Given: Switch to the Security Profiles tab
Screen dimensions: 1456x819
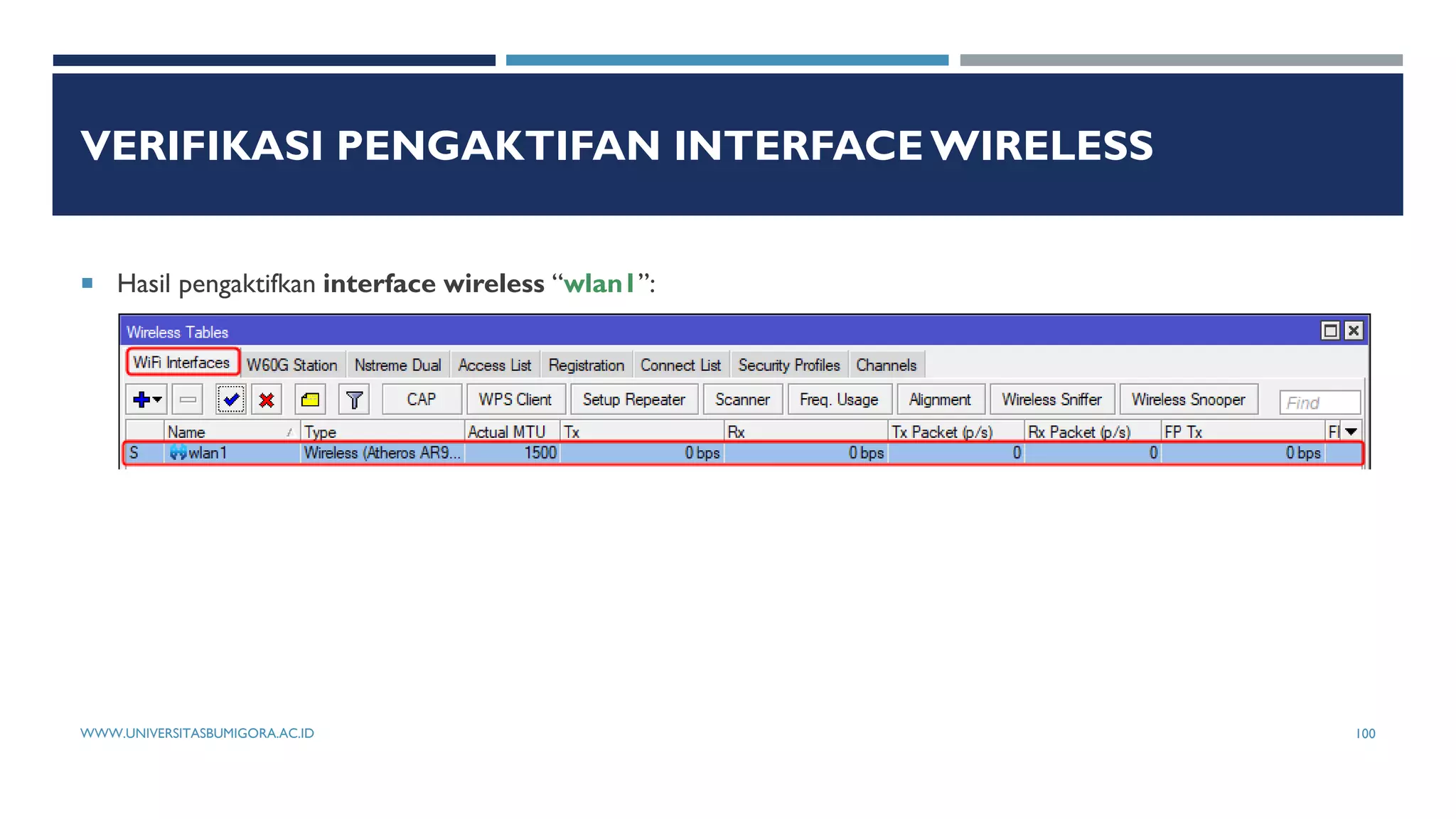Looking at the screenshot, I should pyautogui.click(x=789, y=365).
